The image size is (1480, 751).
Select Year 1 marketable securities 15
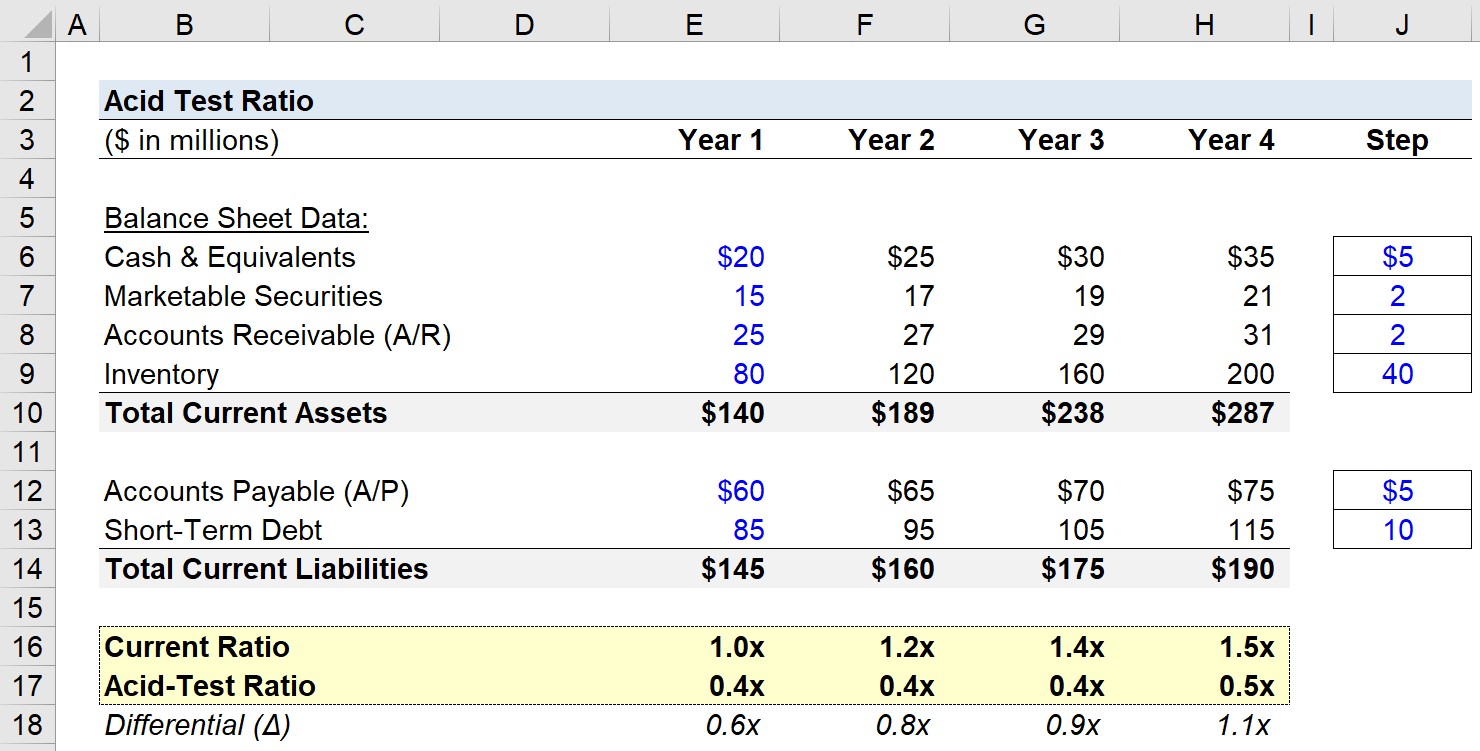748,296
